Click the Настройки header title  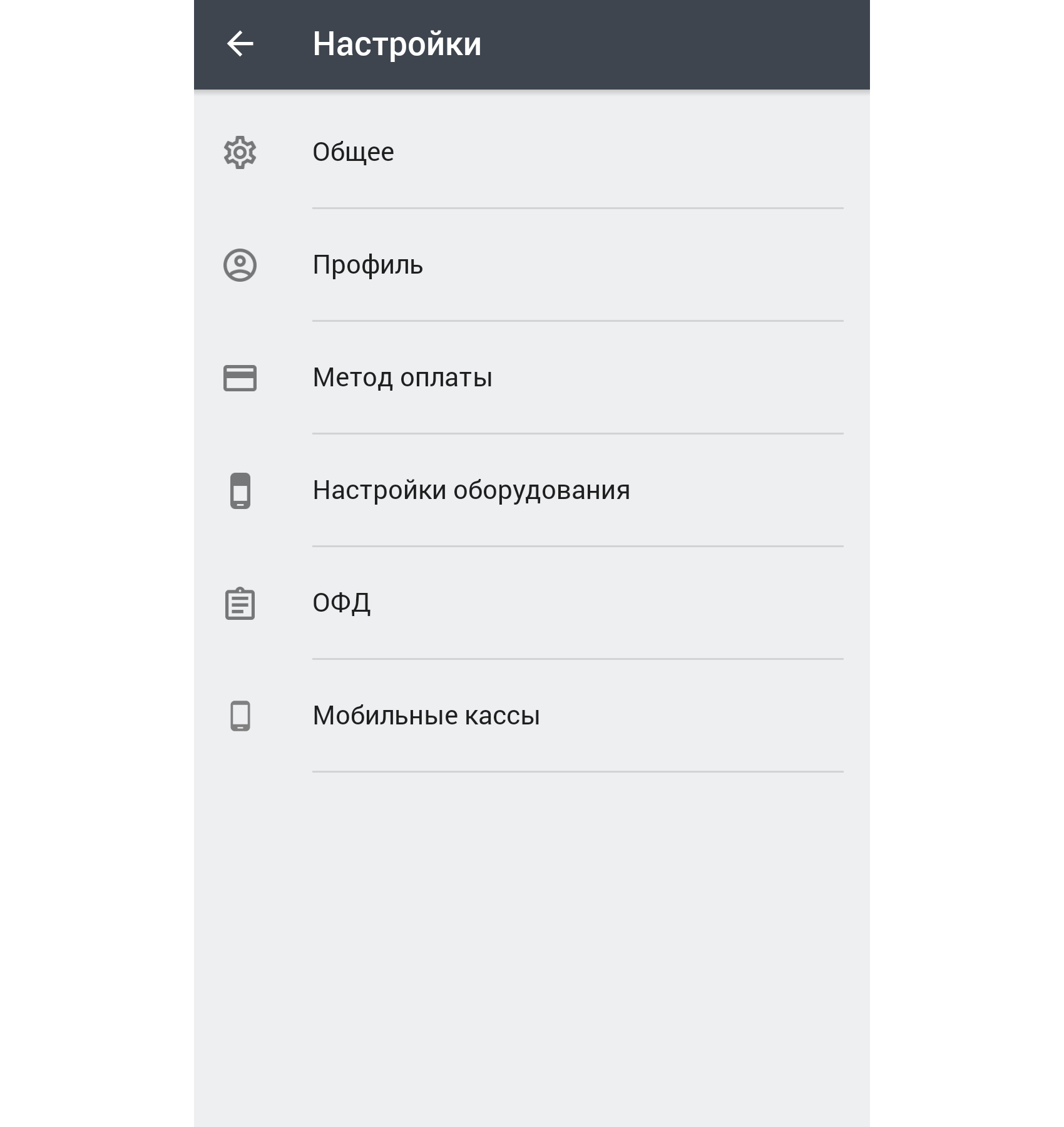click(397, 44)
